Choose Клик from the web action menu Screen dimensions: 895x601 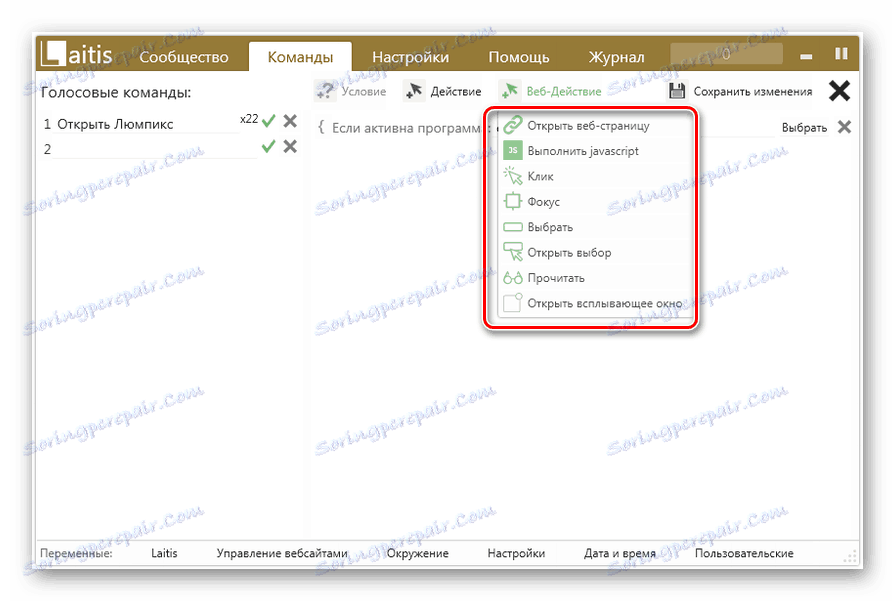tap(595, 176)
